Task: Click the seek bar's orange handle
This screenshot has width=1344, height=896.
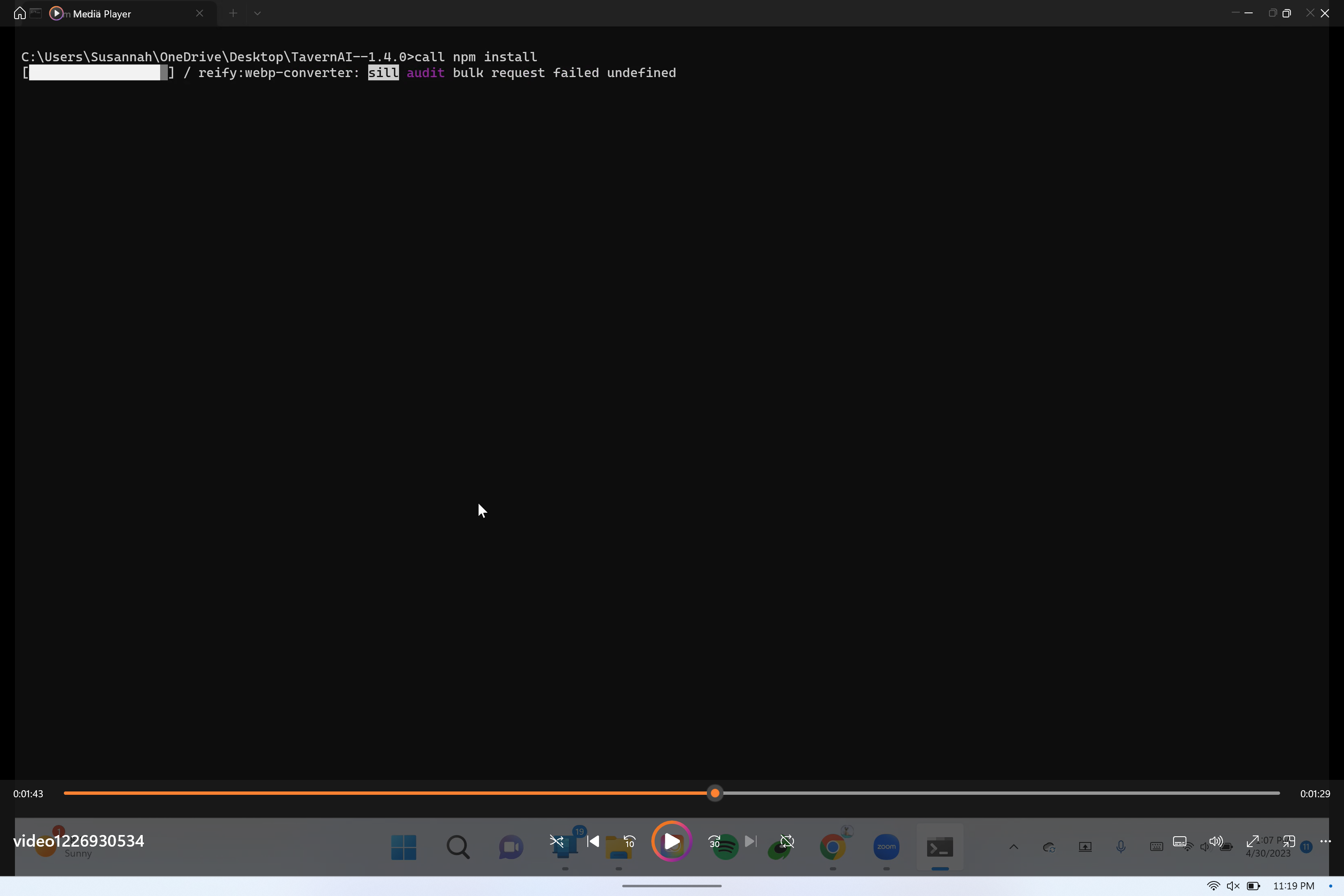Action: (715, 793)
